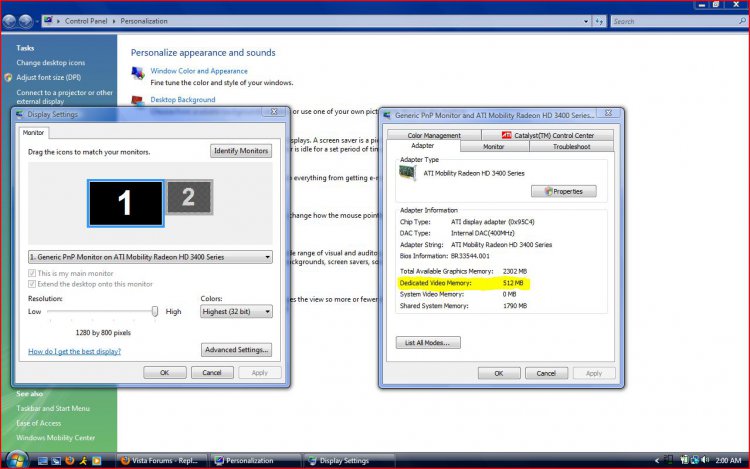Click Adjust font size (DPI)
The height and width of the screenshot is (469, 750).
click(49, 77)
